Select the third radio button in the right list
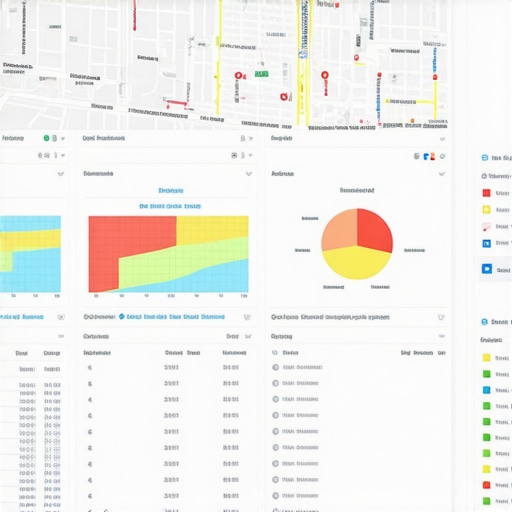The width and height of the screenshot is (512, 512). pos(275,399)
